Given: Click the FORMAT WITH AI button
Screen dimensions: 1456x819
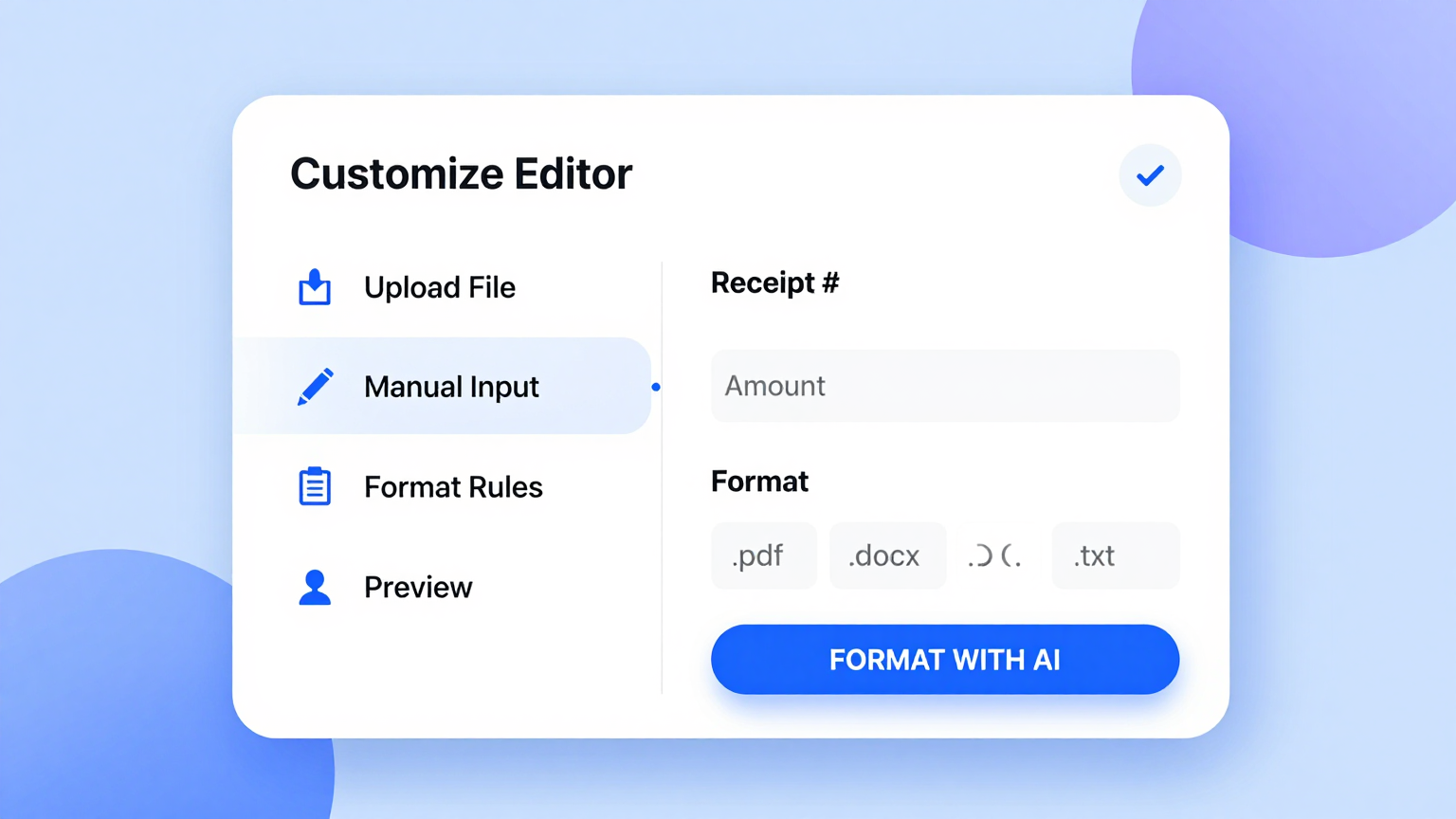Looking at the screenshot, I should 944,659.
